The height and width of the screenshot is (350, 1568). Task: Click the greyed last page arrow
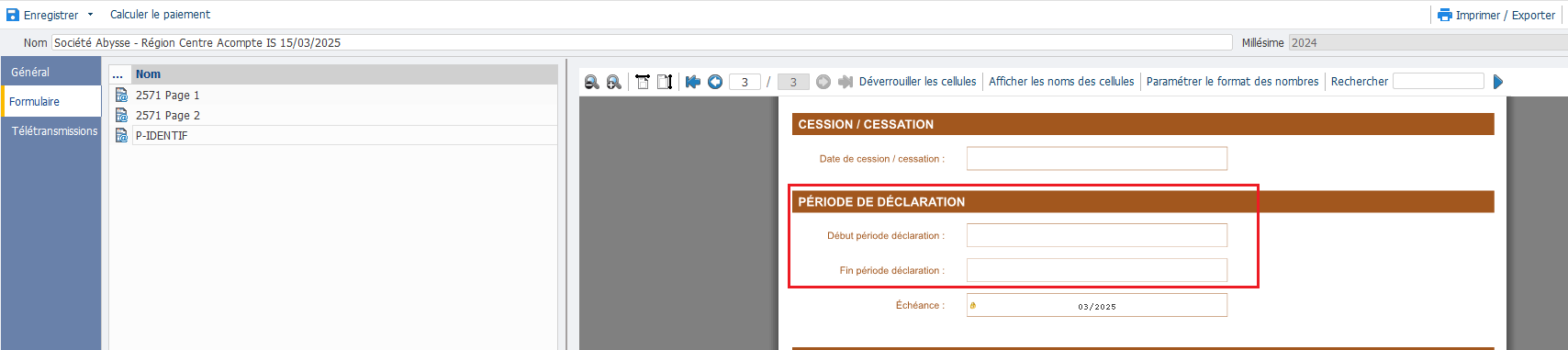coord(846,82)
